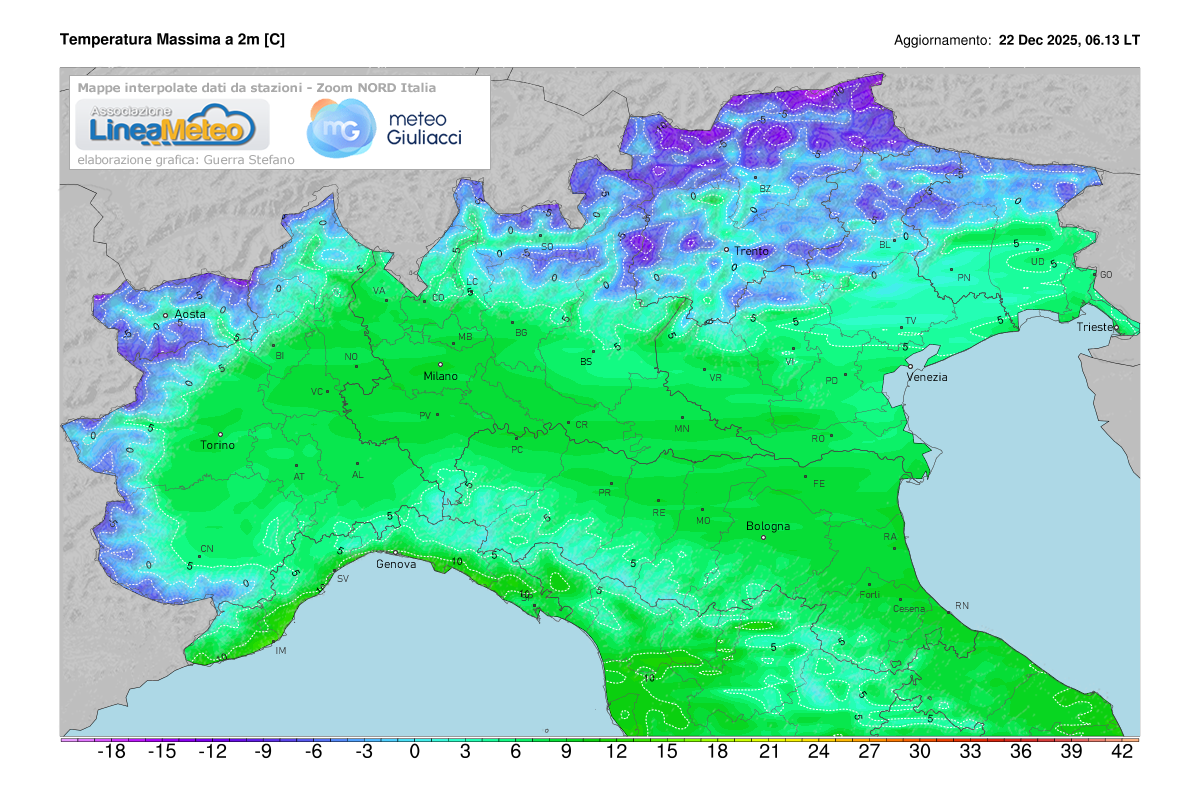This screenshot has height=790, width=1200.
Task: Click the meteo Giuliacci MG cloud icon
Action: (340, 129)
